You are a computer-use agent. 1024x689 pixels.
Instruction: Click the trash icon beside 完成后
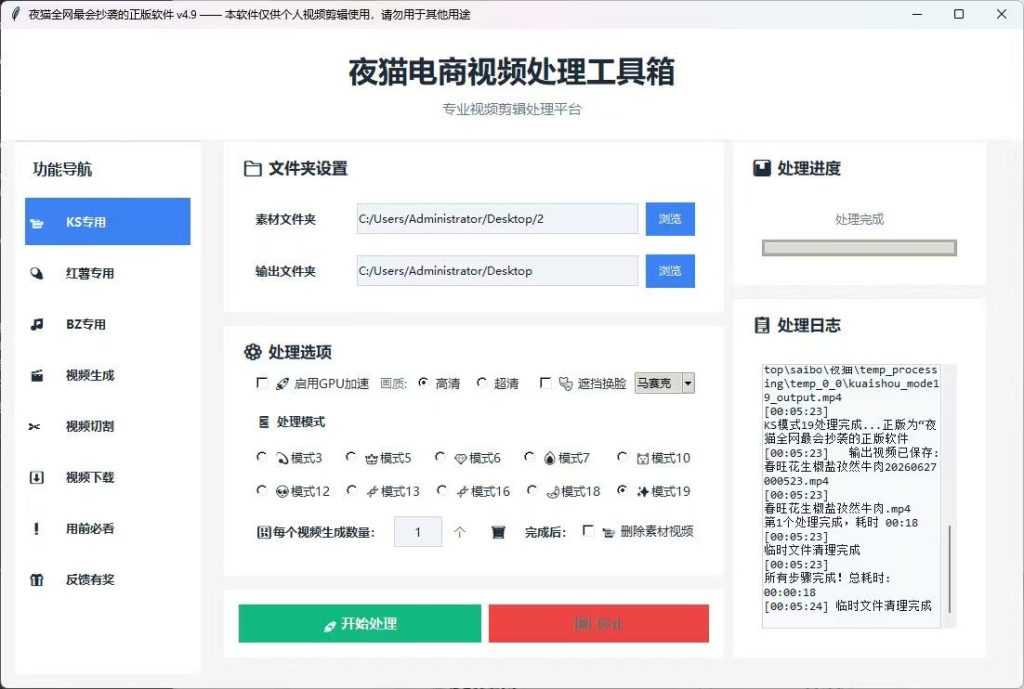[x=498, y=532]
